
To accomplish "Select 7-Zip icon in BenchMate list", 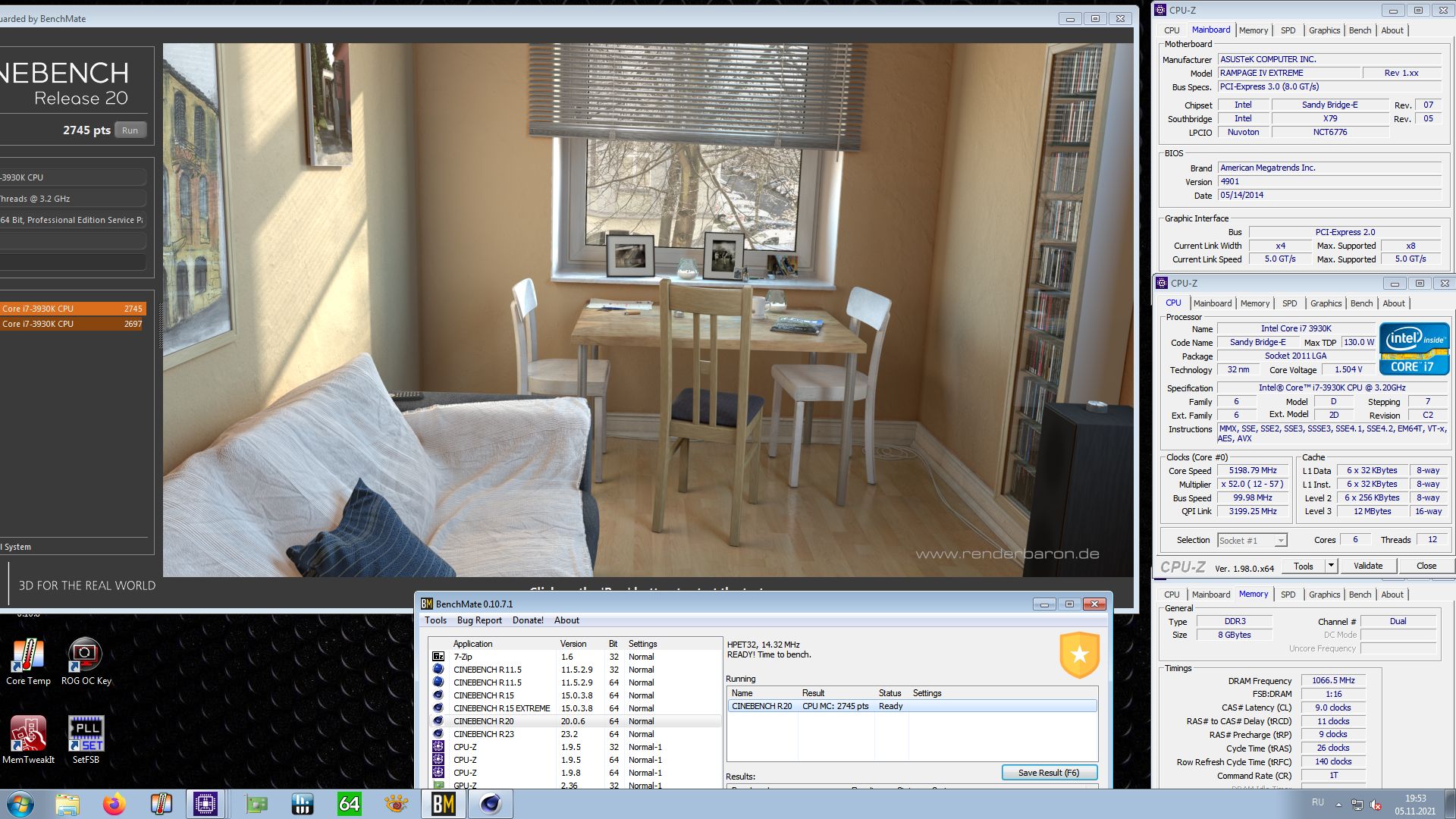I will pos(438,657).
